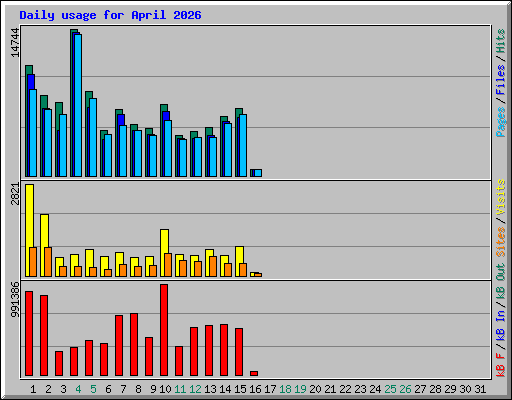Click the 'Sites' legend label
The height and width of the screenshot is (400, 512).
pyautogui.click(x=501, y=242)
